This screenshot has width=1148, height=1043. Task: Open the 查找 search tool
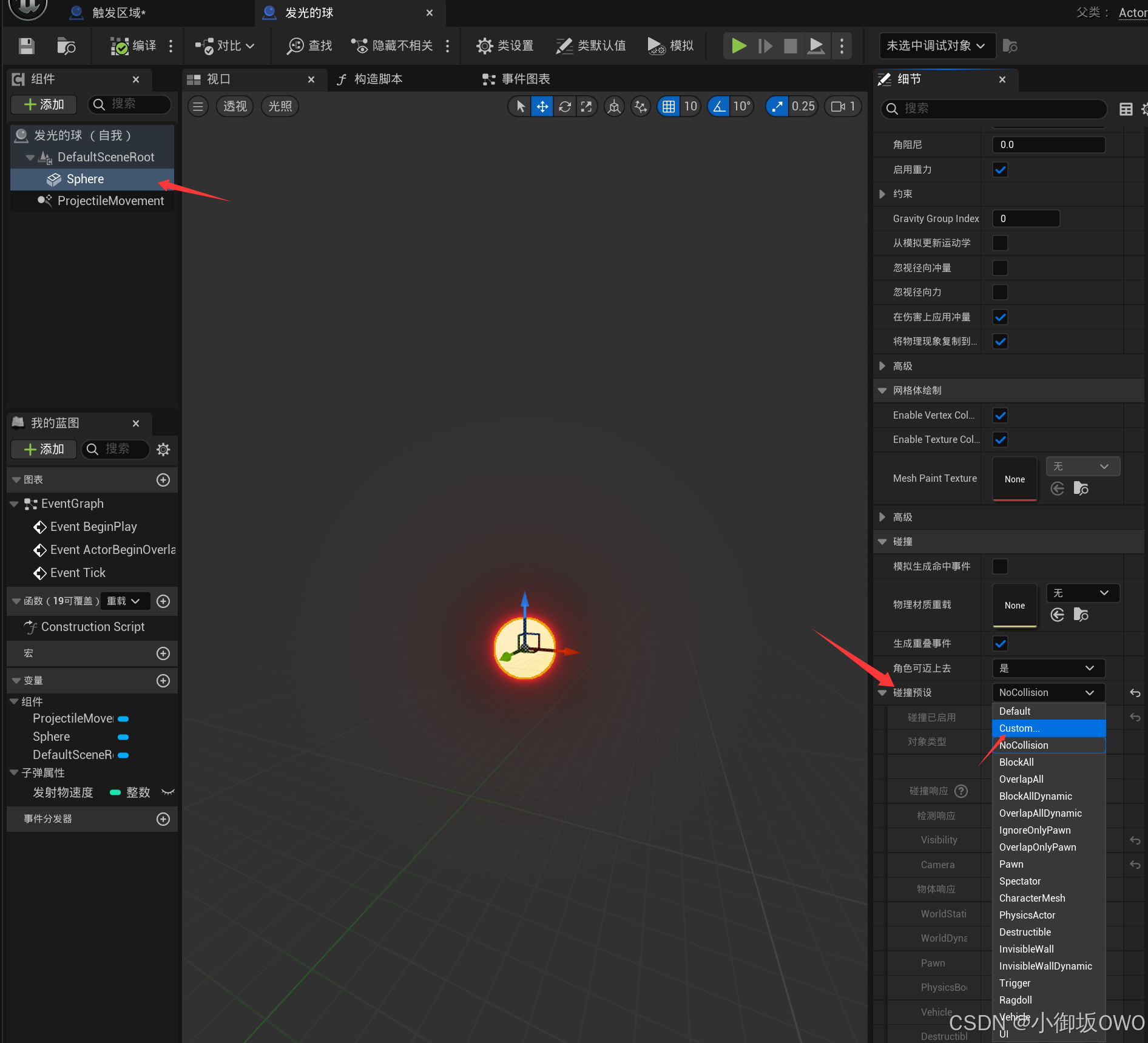[310, 46]
